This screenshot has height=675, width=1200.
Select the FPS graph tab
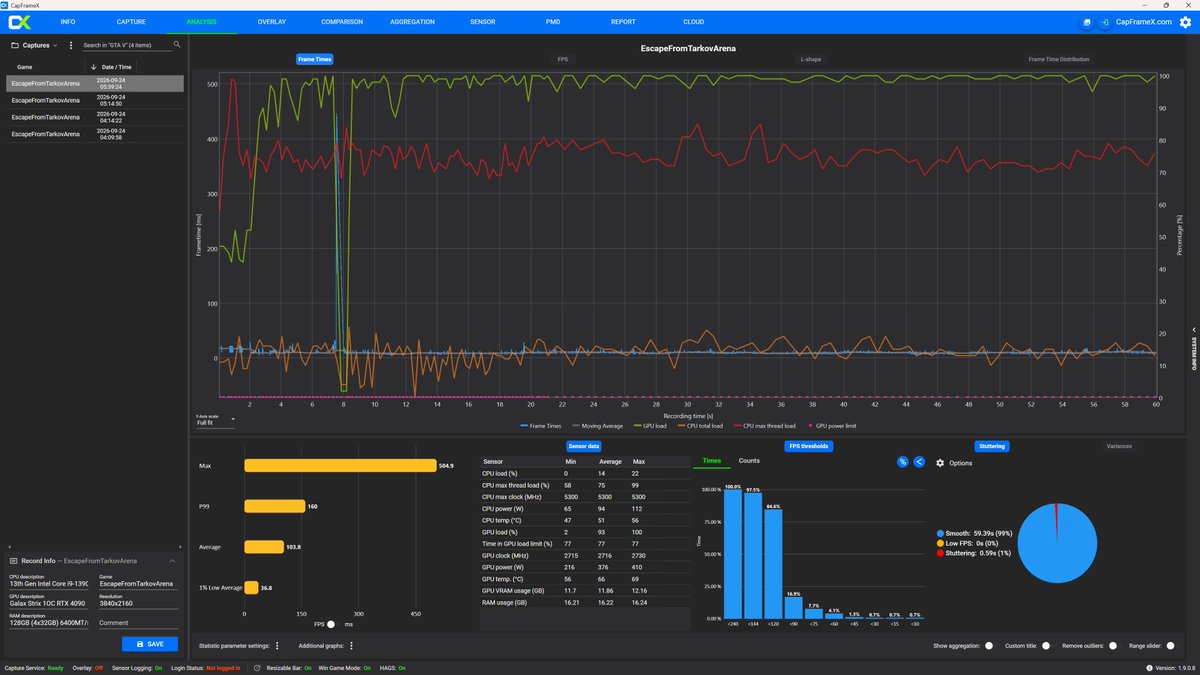pos(563,59)
